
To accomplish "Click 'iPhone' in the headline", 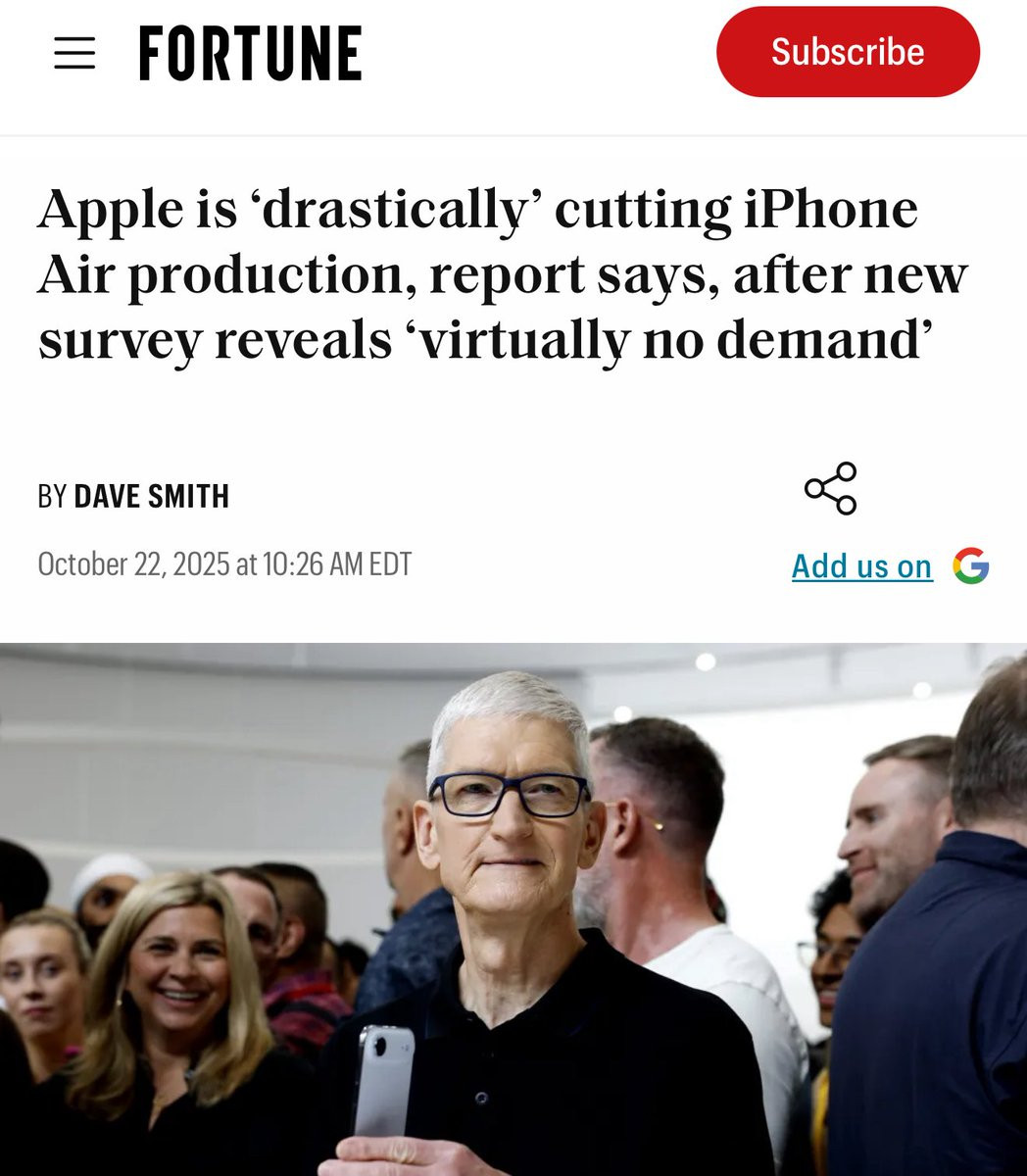I will tap(831, 210).
